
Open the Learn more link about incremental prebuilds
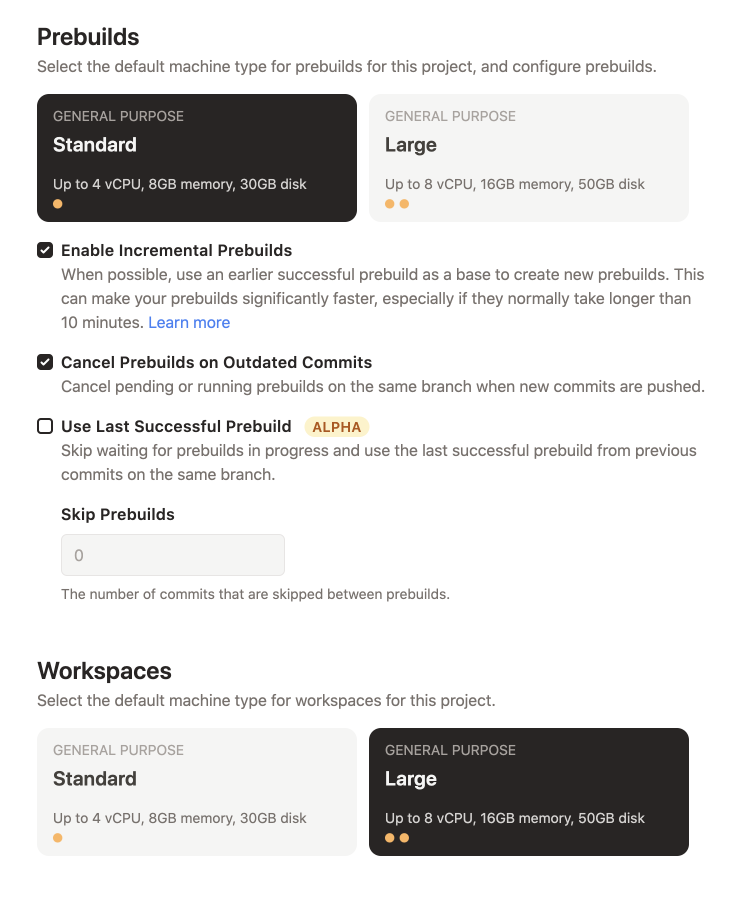pyautogui.click(x=189, y=322)
